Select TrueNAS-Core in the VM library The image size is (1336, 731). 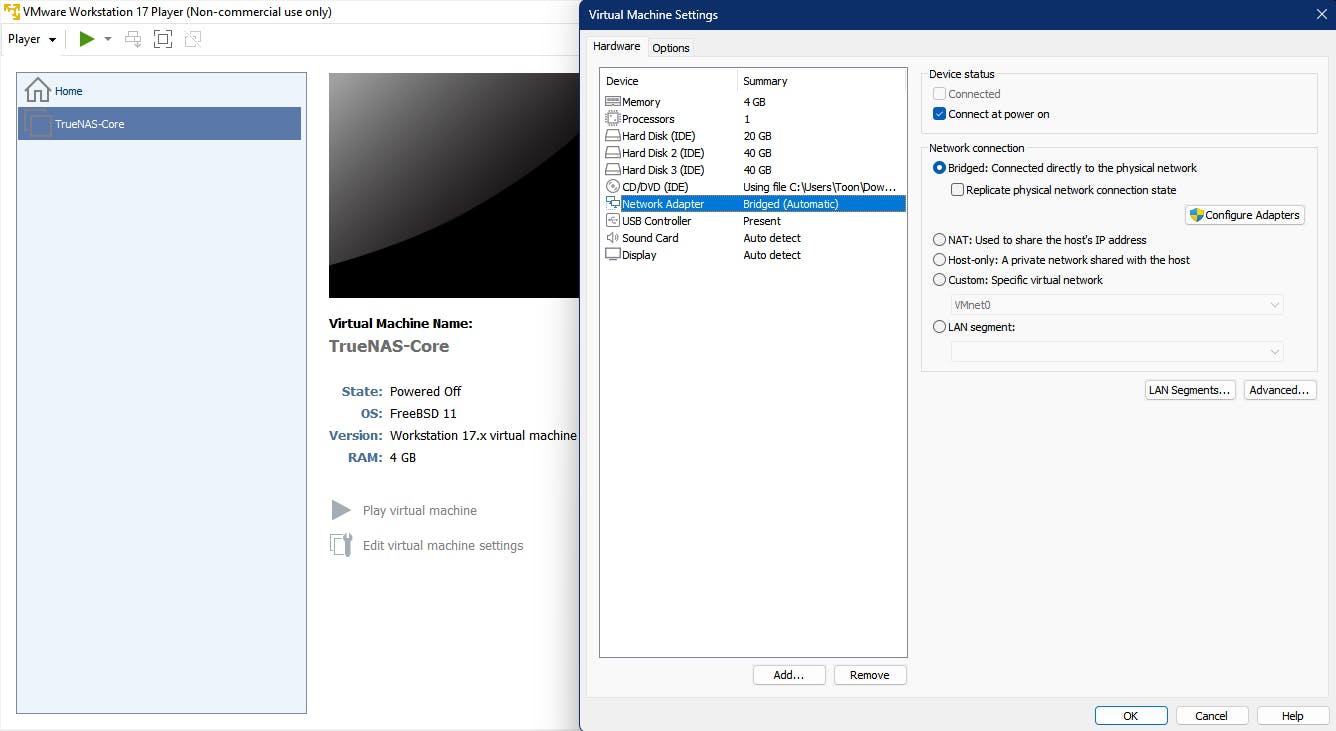coord(159,124)
